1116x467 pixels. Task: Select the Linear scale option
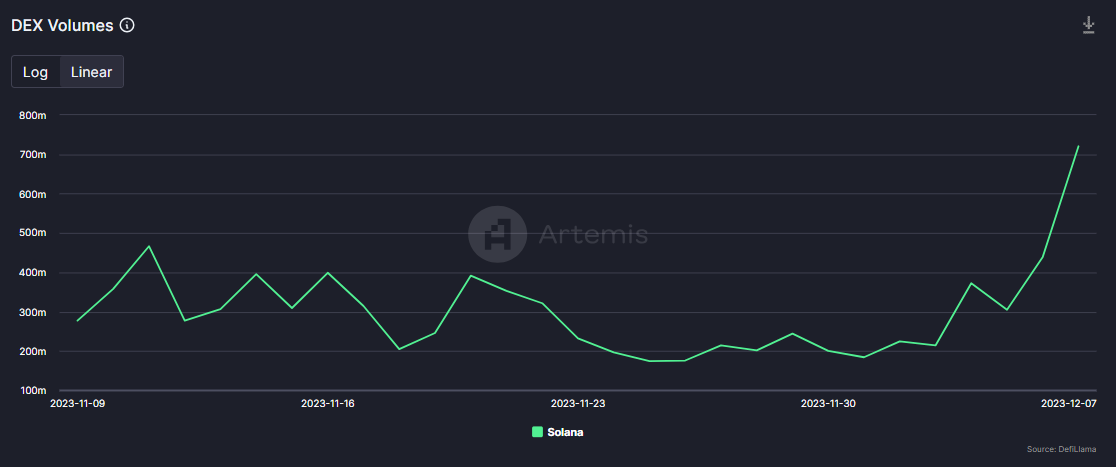tap(92, 72)
